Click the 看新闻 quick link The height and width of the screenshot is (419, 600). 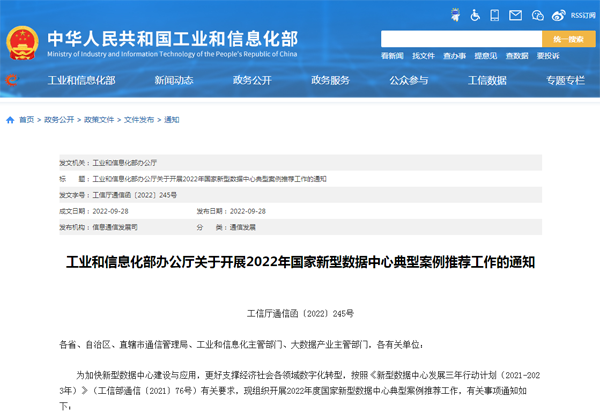(392, 56)
